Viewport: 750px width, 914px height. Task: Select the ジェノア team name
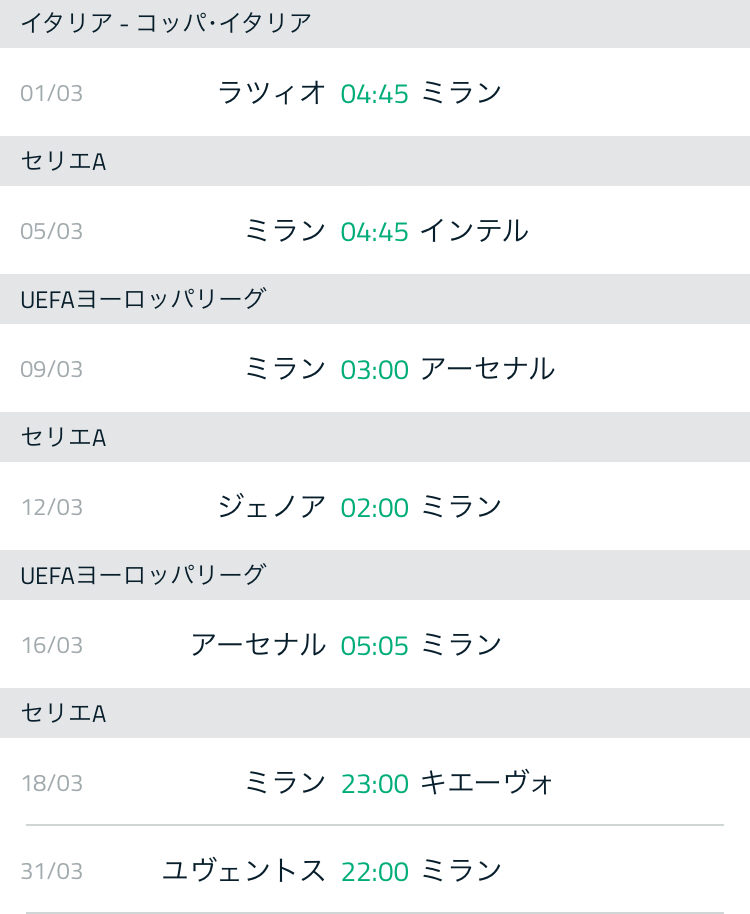(272, 507)
